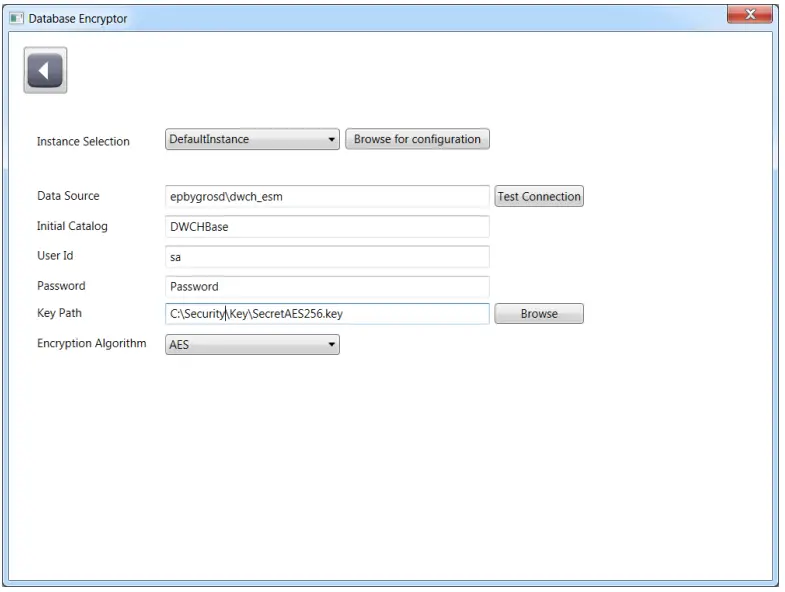The height and width of the screenshot is (592, 785).
Task: Click the Data Source label
Action: click(68, 196)
